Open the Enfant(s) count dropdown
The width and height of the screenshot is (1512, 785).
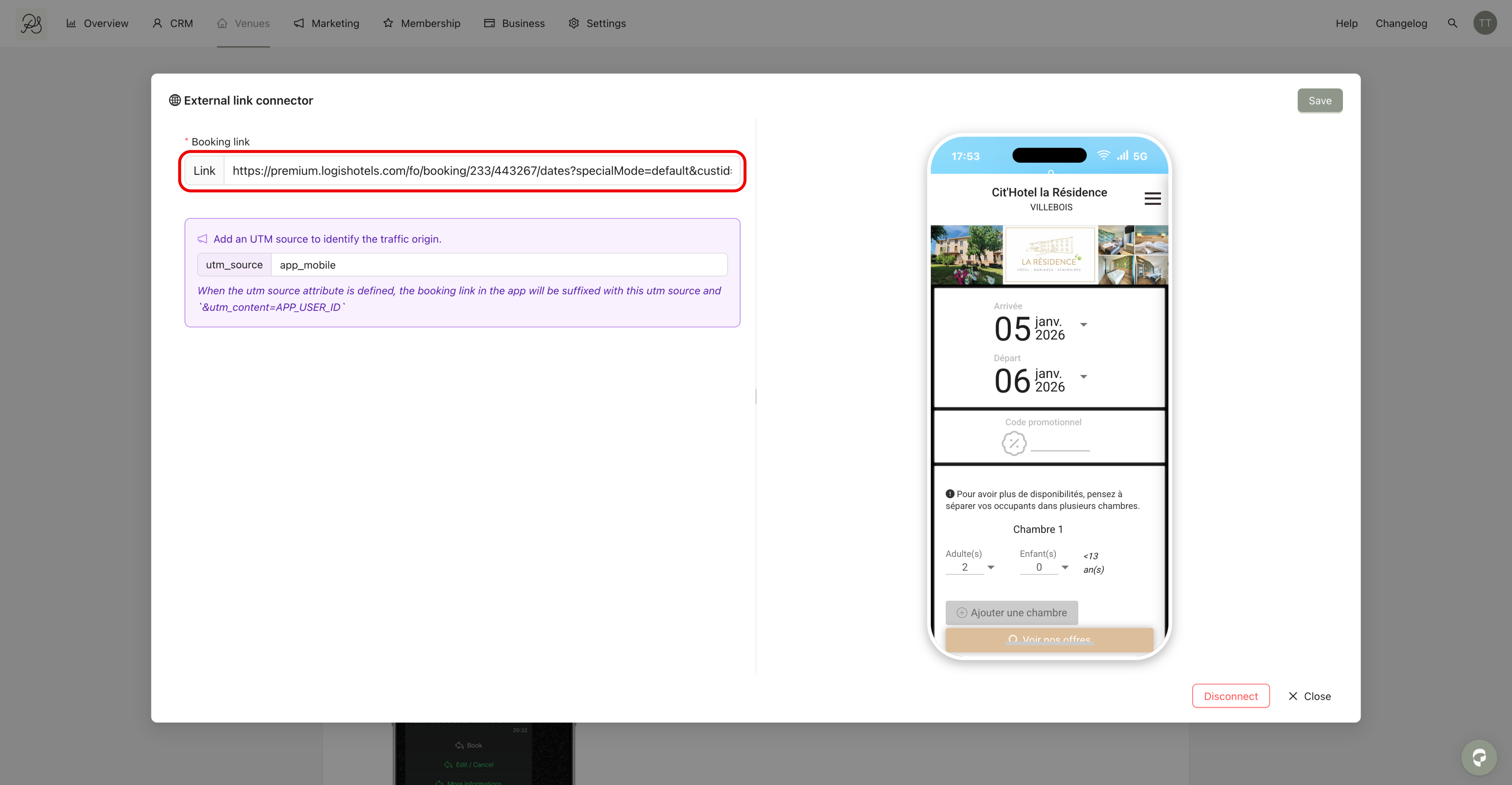click(1044, 567)
